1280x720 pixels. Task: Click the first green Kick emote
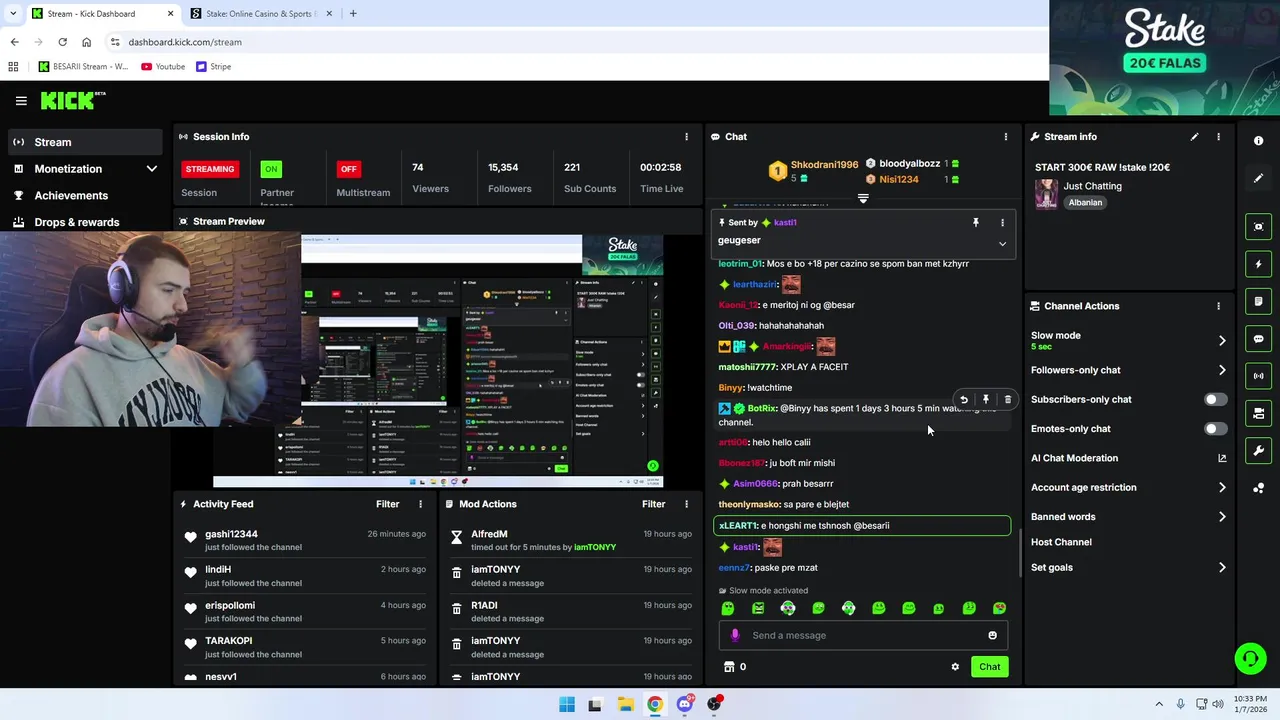point(728,608)
